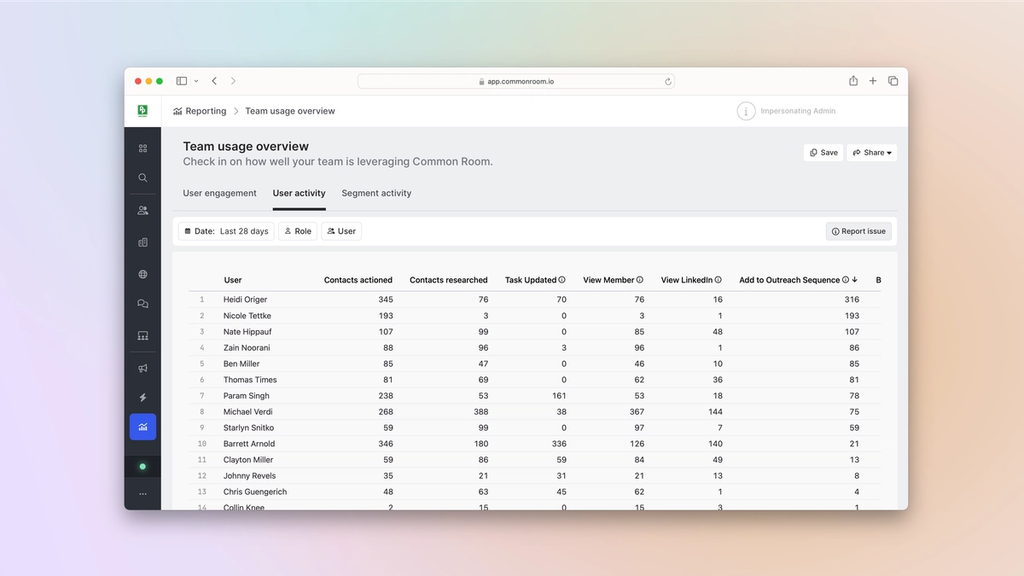Open the search icon in the sidebar

pyautogui.click(x=142, y=178)
